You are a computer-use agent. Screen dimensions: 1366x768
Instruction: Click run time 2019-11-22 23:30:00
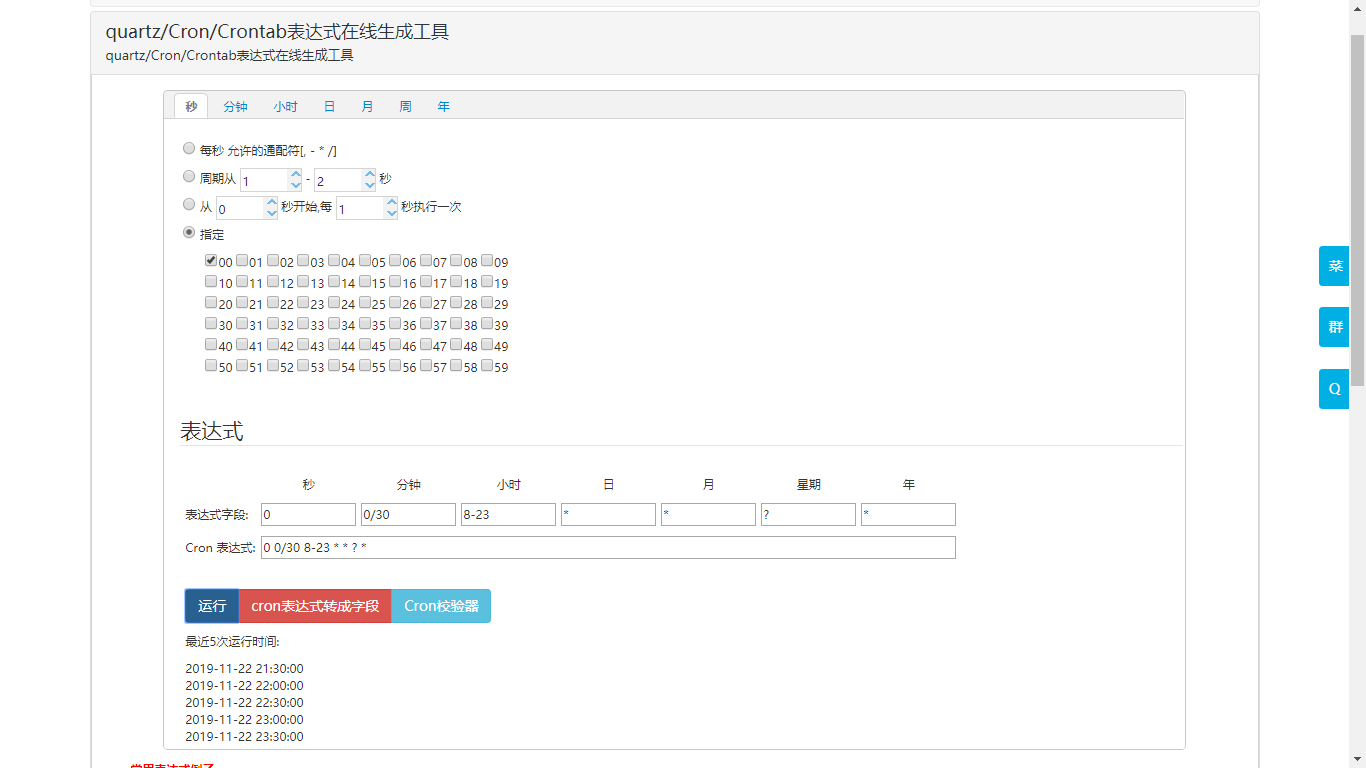coord(244,737)
